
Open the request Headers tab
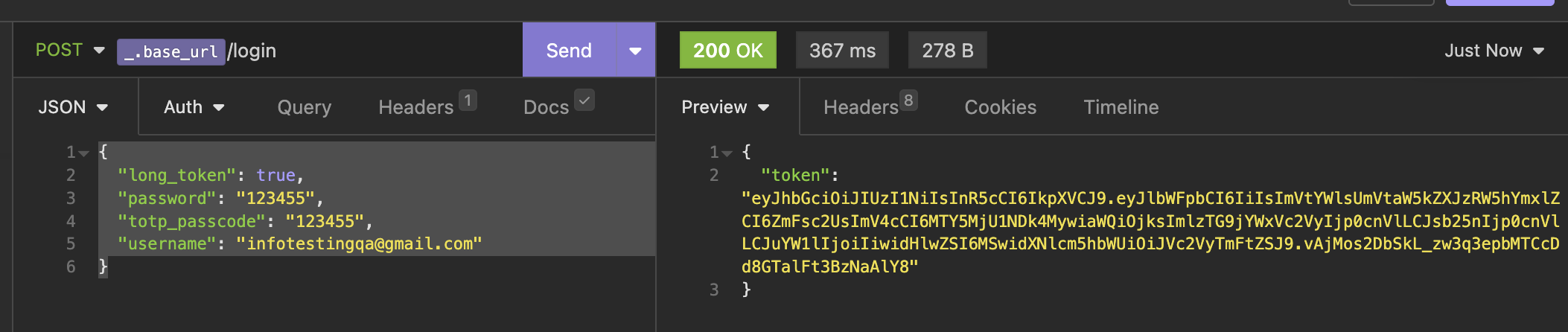pyautogui.click(x=417, y=107)
